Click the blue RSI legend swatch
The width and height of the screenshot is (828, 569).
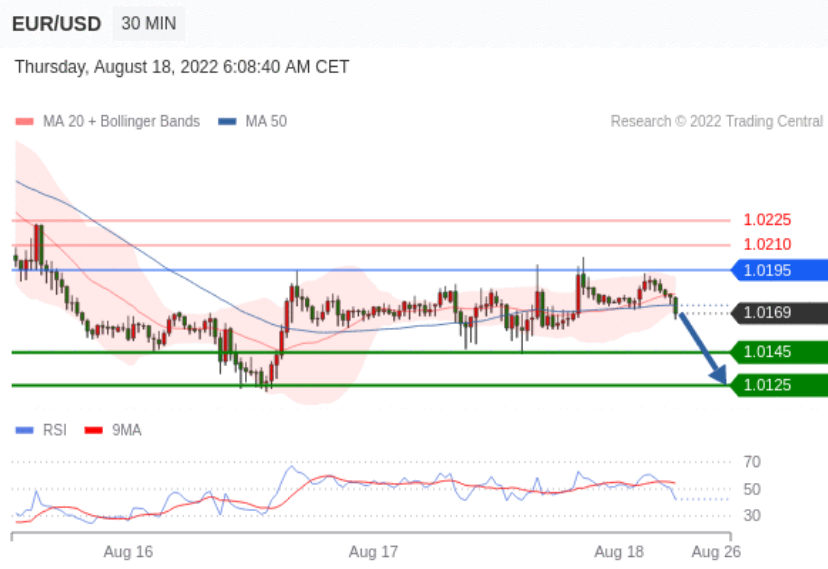[x=24, y=431]
